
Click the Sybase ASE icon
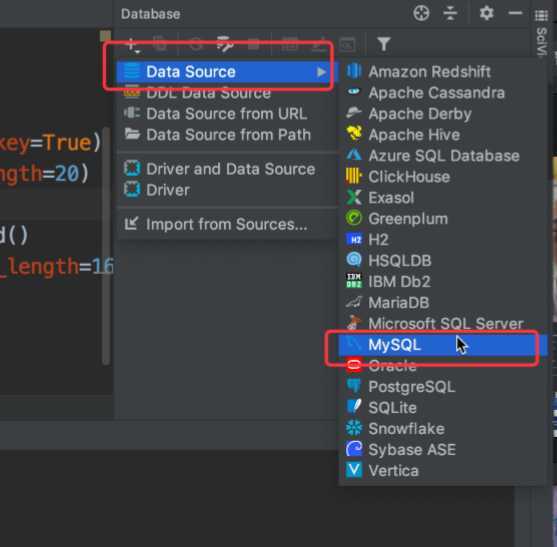[x=354, y=449]
